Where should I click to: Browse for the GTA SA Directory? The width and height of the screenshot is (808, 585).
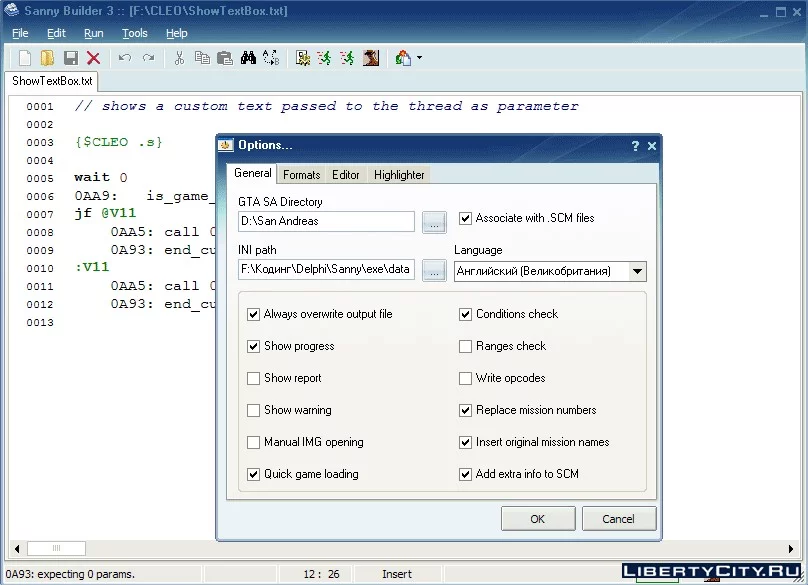pos(434,222)
